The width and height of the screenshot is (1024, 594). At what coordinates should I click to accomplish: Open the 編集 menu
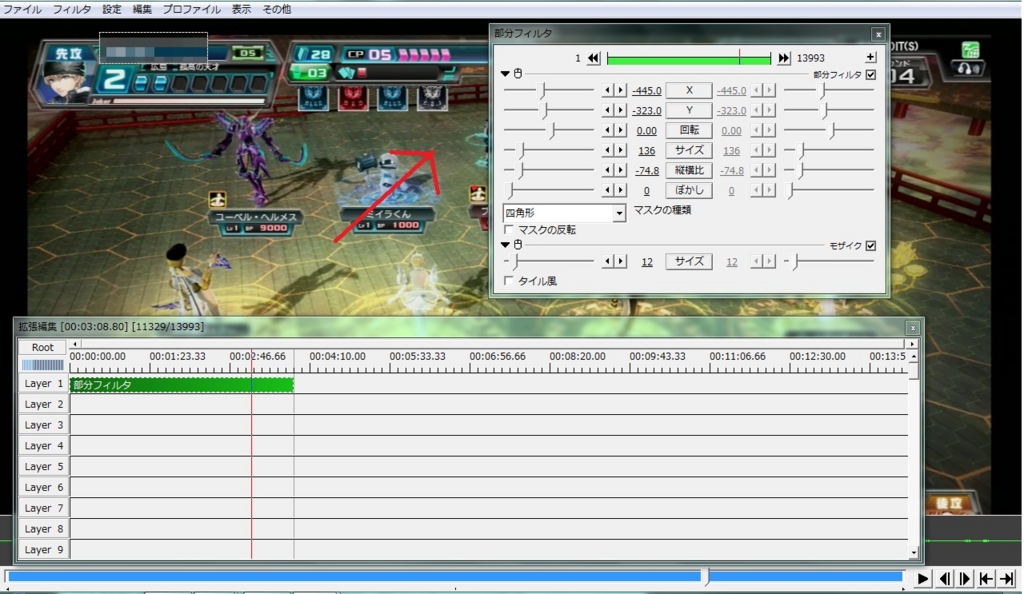click(142, 9)
